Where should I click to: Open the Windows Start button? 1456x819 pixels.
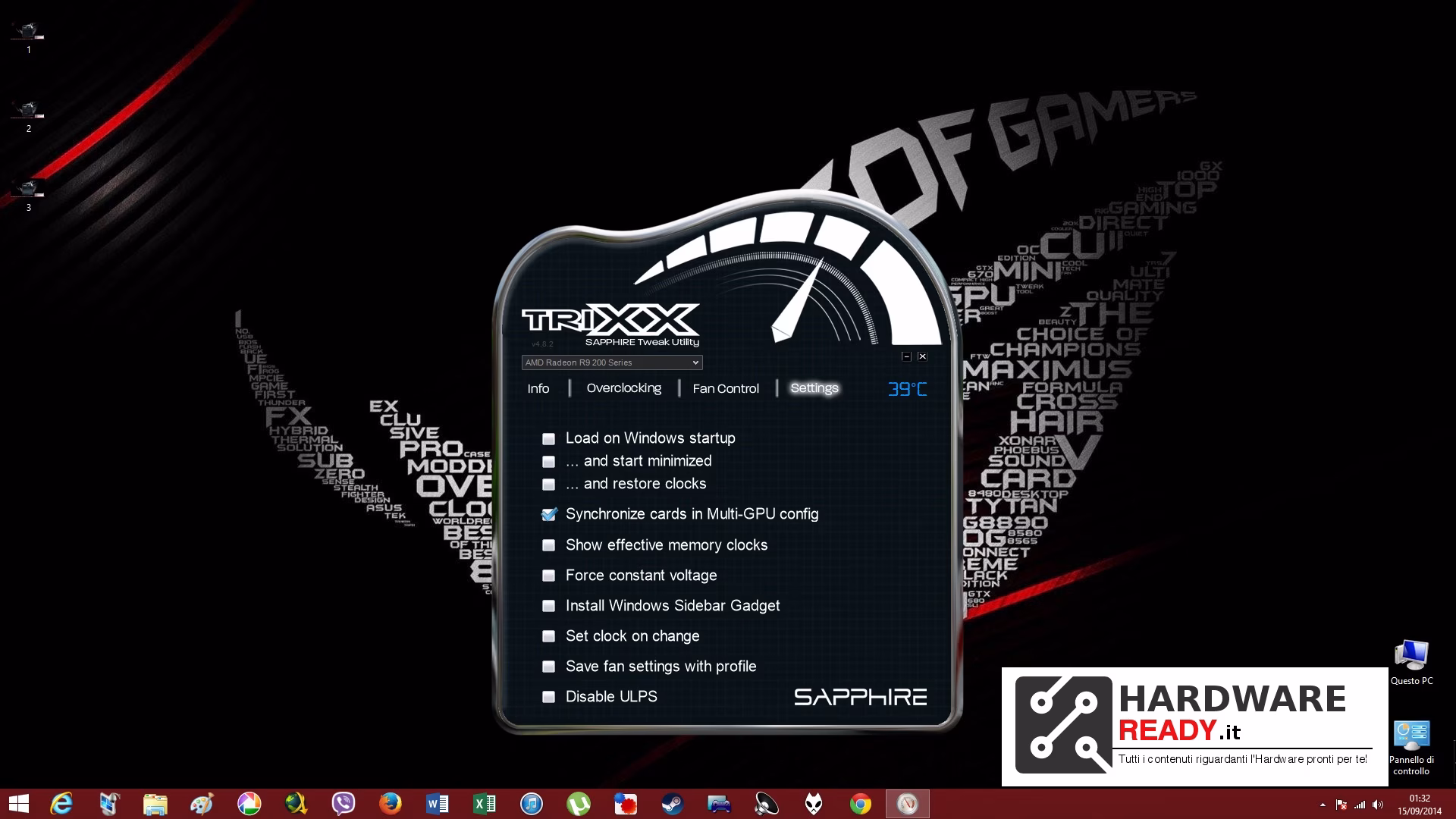(18, 804)
